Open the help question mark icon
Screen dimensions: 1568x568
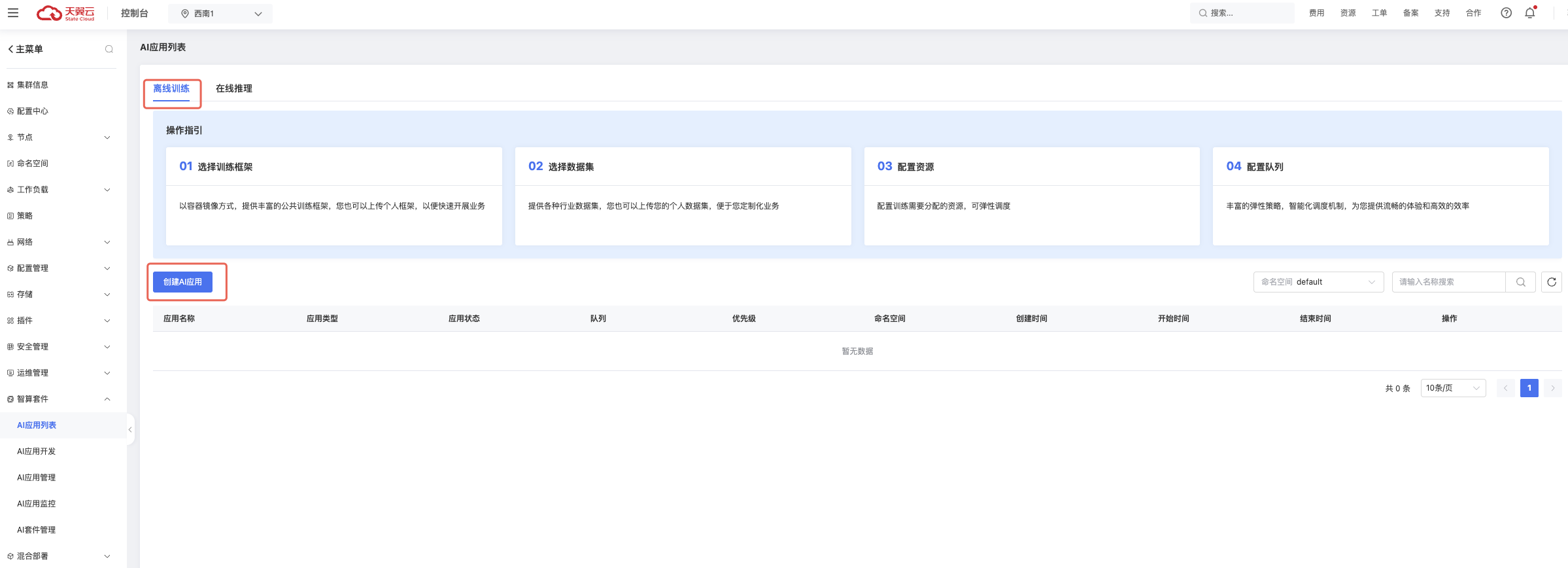click(x=1506, y=13)
